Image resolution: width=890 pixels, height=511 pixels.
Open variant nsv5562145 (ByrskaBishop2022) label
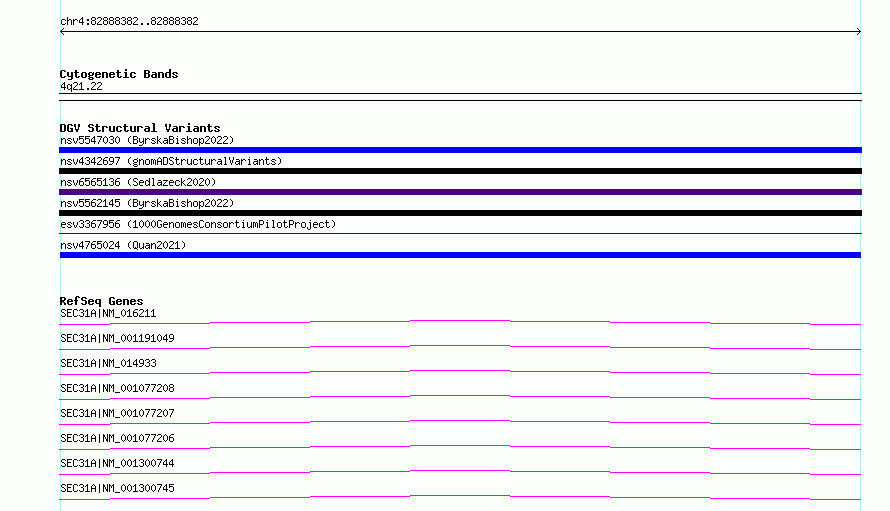tap(147, 203)
